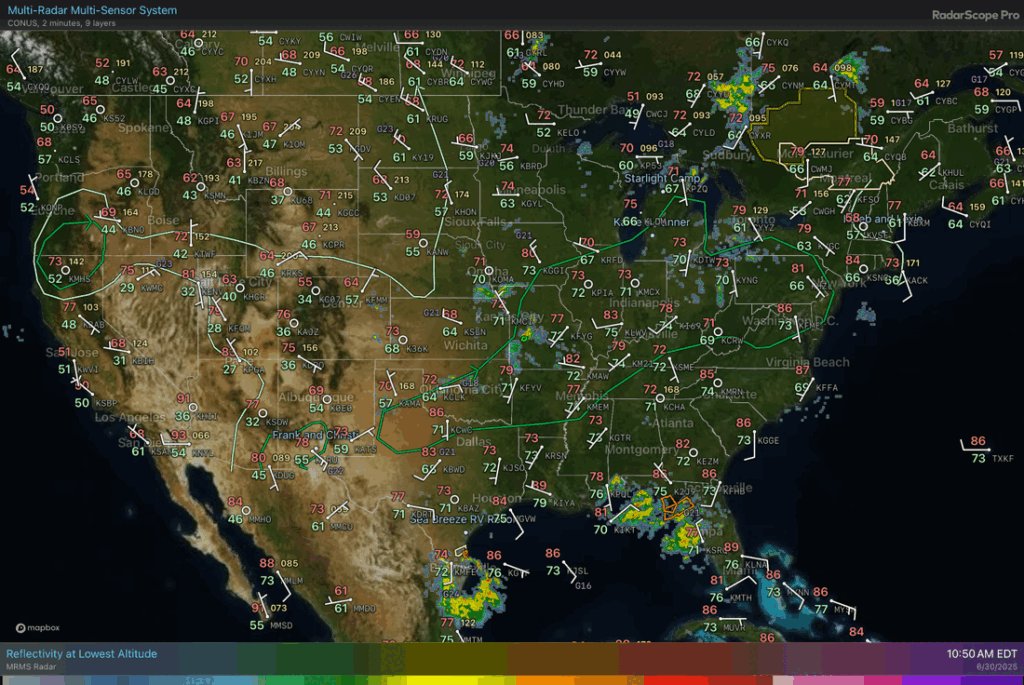Select the KMEM station label
This screenshot has height=685, width=1024.
point(598,407)
